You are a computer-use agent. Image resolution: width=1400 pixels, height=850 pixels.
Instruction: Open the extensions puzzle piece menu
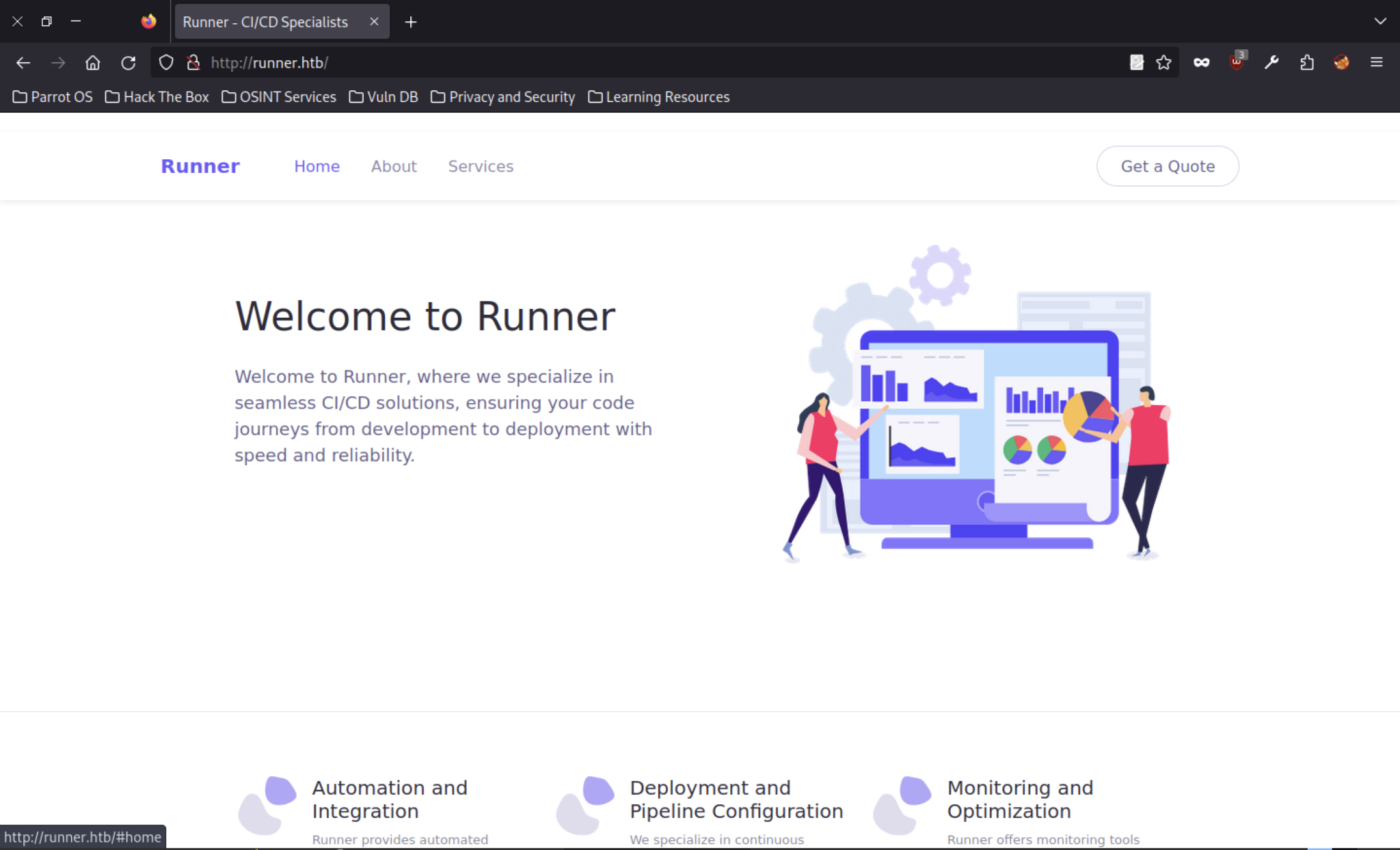(x=1307, y=63)
